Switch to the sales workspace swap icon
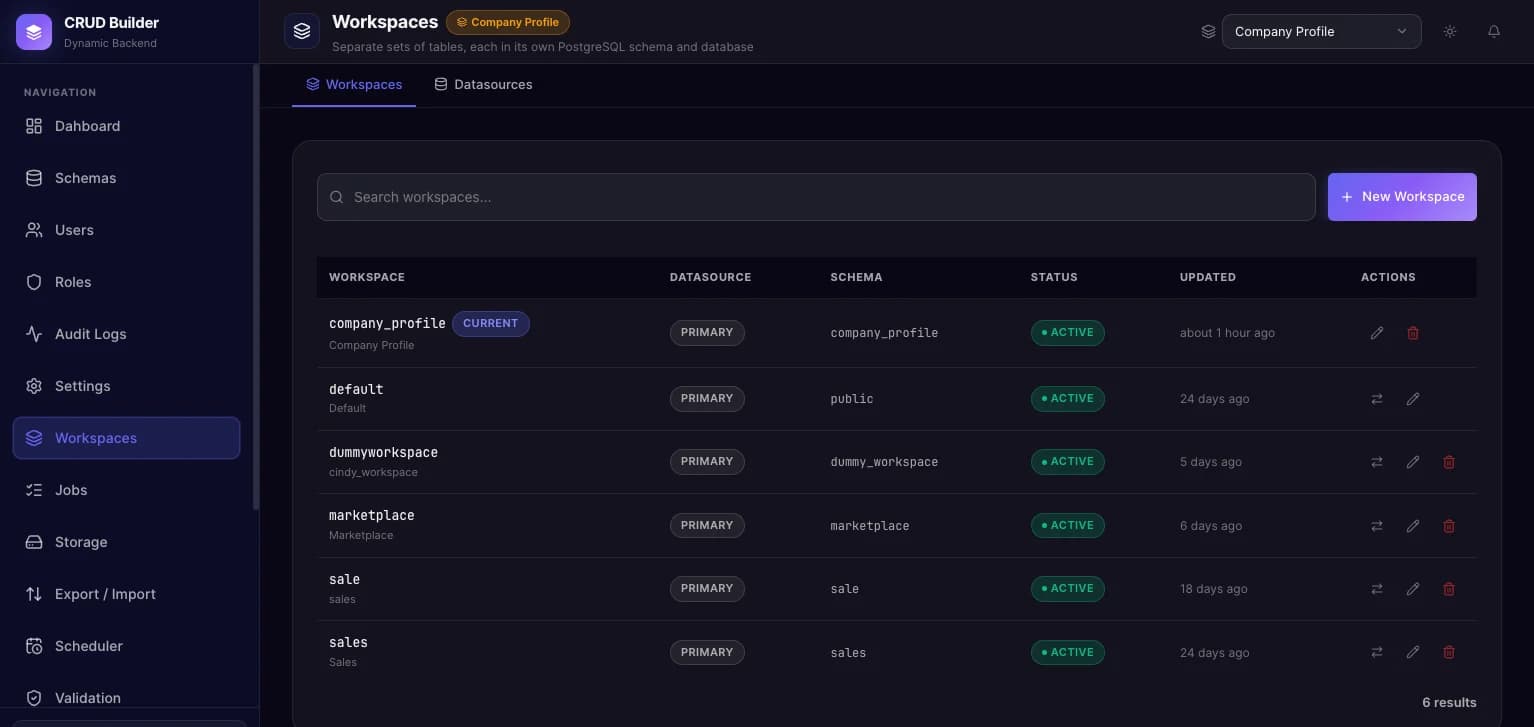The image size is (1534, 727). 1377,652
